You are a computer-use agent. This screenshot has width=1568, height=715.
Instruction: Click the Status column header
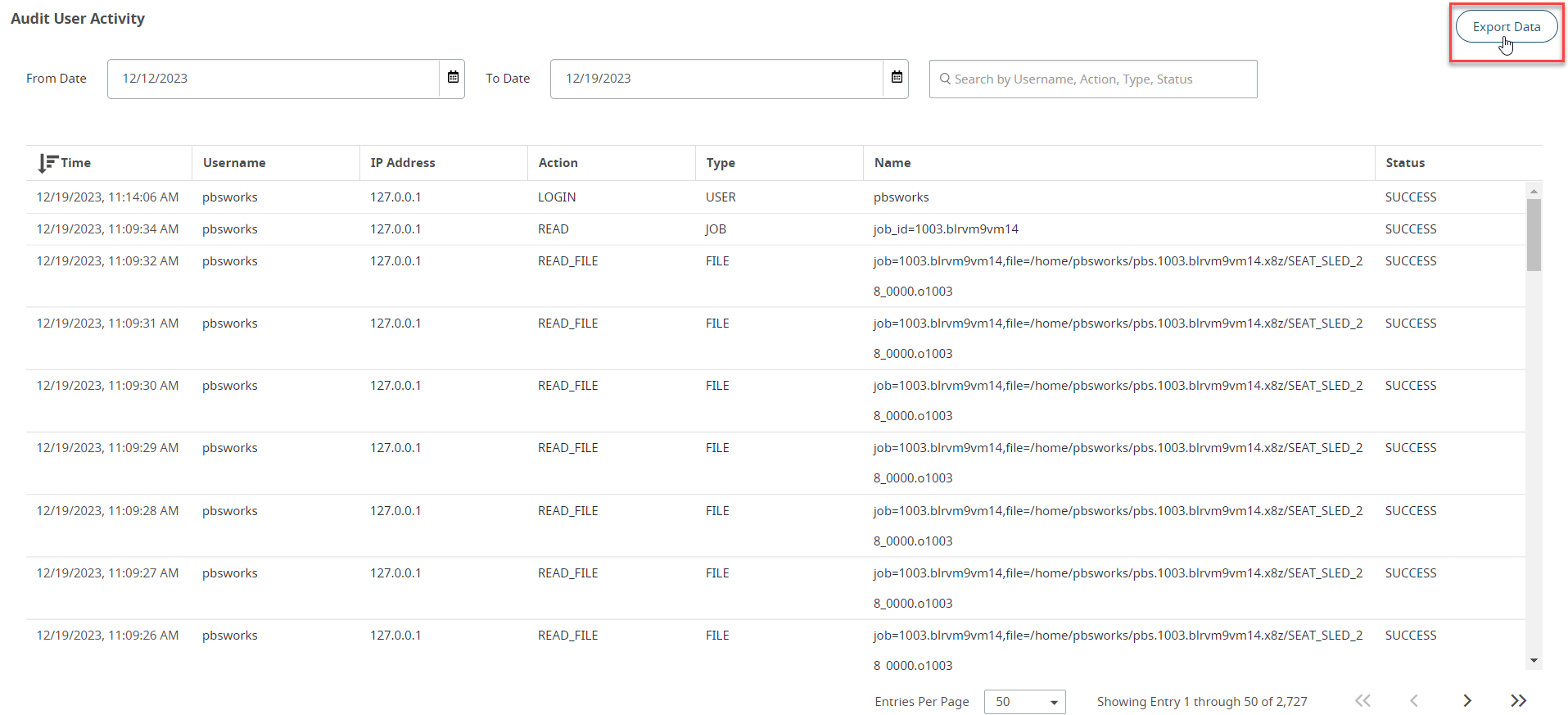point(1405,163)
